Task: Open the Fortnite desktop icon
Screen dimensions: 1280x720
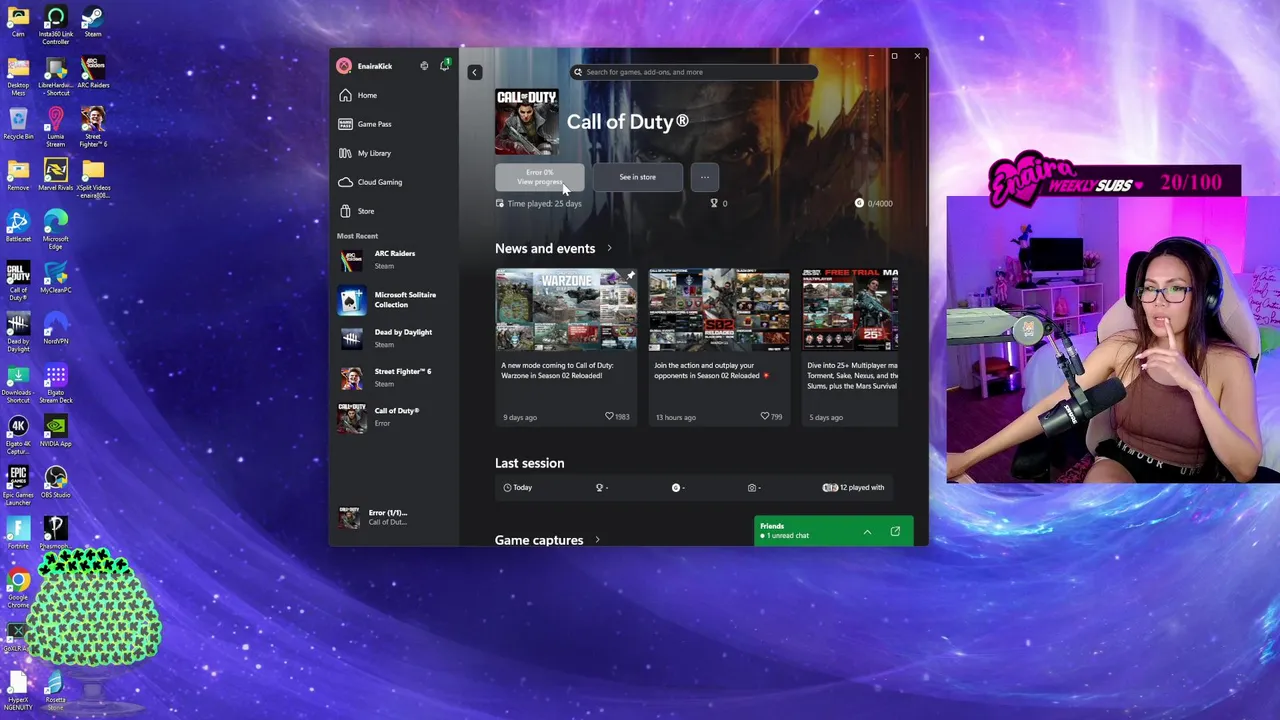Action: (x=18, y=533)
